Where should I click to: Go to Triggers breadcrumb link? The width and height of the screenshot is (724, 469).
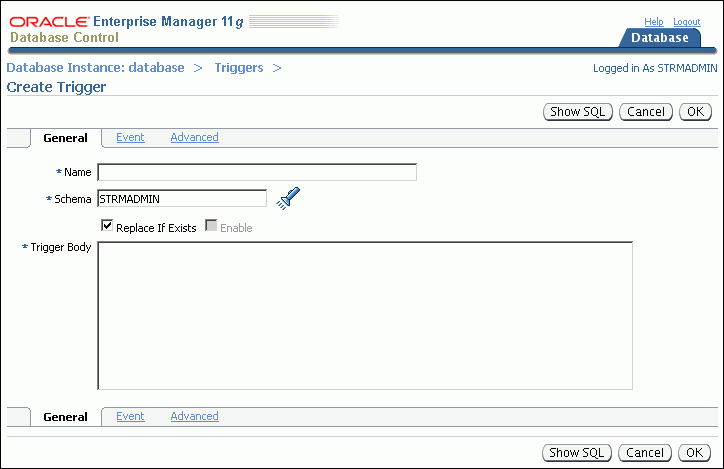point(239,68)
